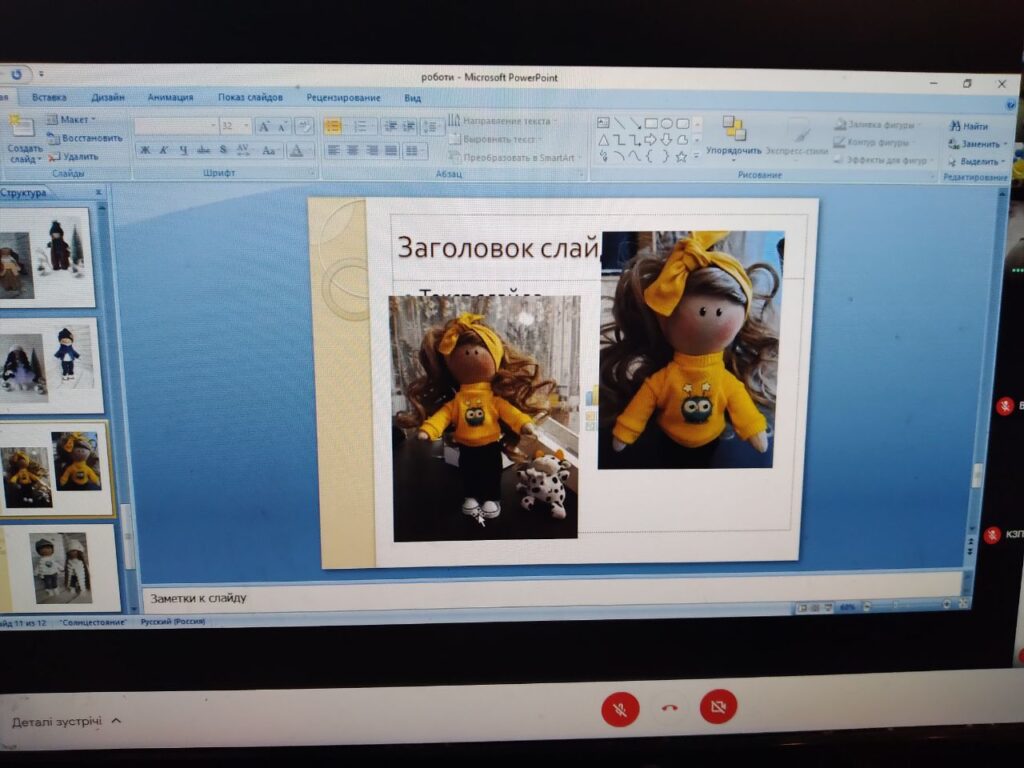Toggle underline Ч formatting

(184, 150)
